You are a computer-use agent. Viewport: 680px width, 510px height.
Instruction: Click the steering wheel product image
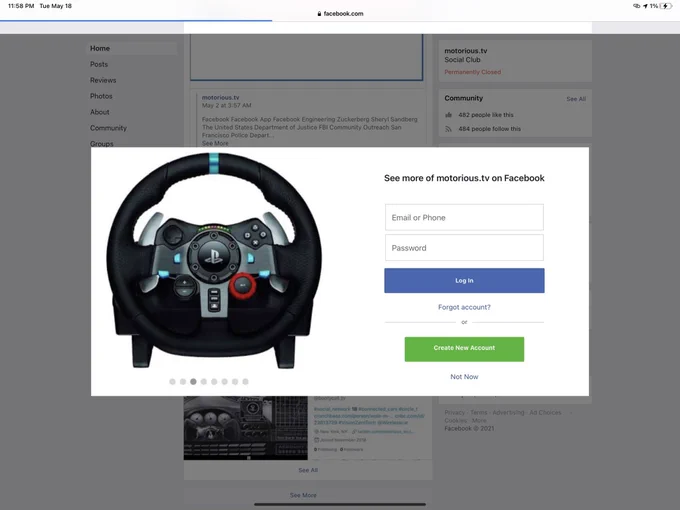213,260
